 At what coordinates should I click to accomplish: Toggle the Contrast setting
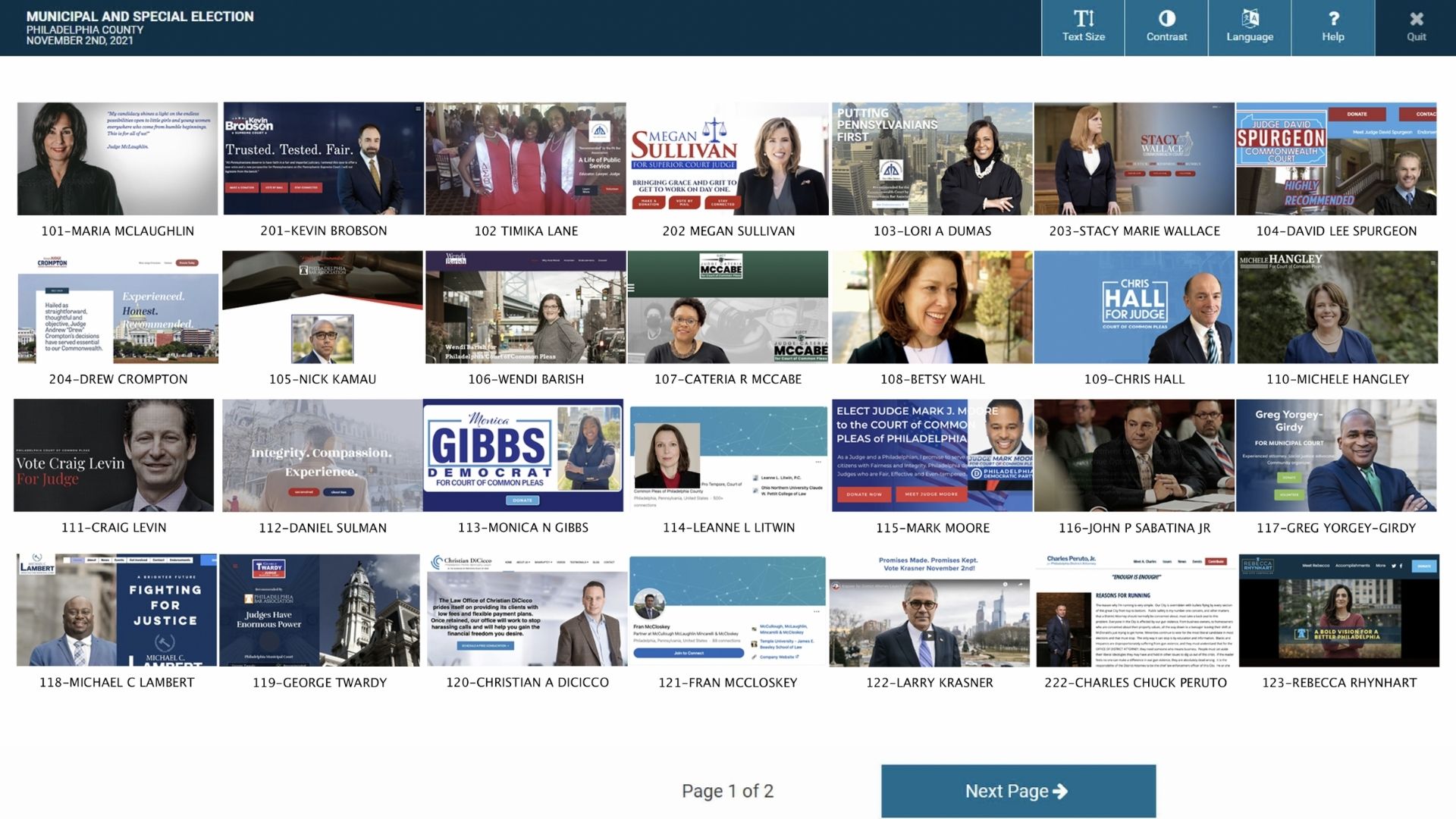click(x=1166, y=27)
